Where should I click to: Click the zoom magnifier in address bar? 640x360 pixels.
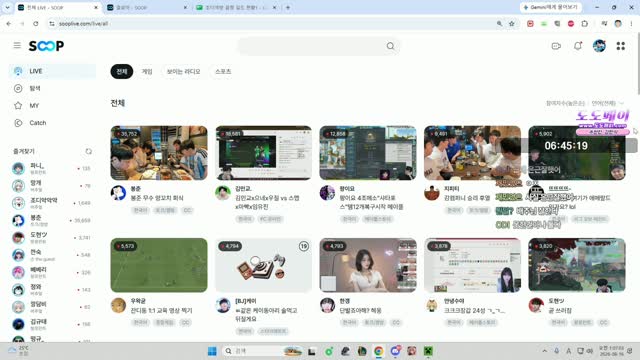point(499,24)
